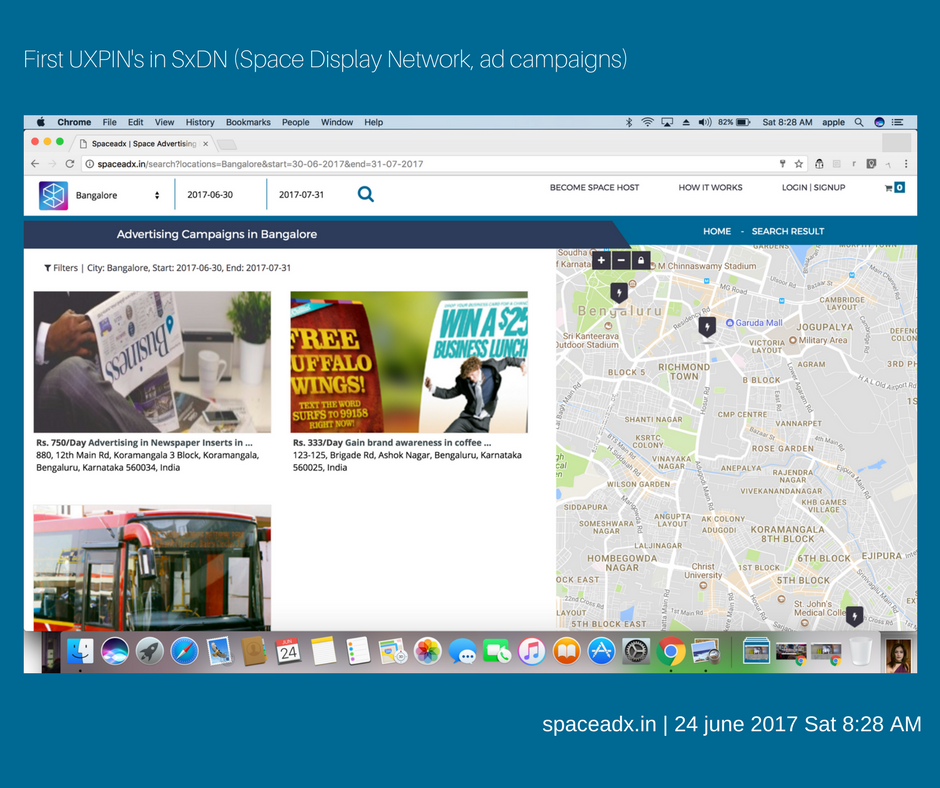Open the Apple menu
The image size is (940, 788).
(40, 122)
